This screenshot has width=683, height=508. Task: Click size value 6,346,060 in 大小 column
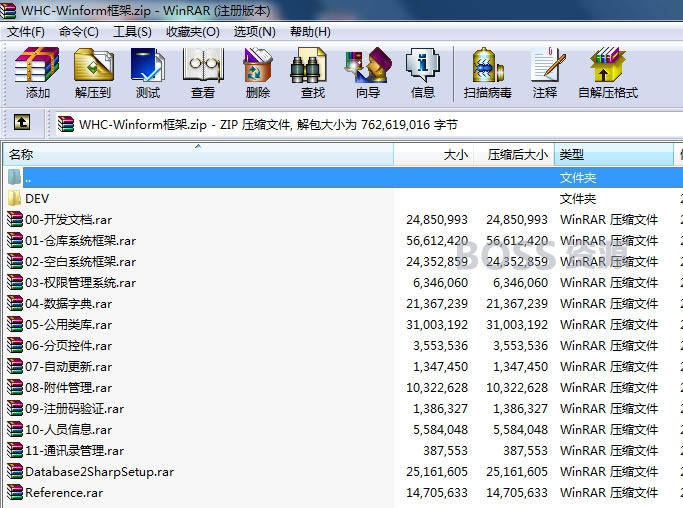coord(440,282)
